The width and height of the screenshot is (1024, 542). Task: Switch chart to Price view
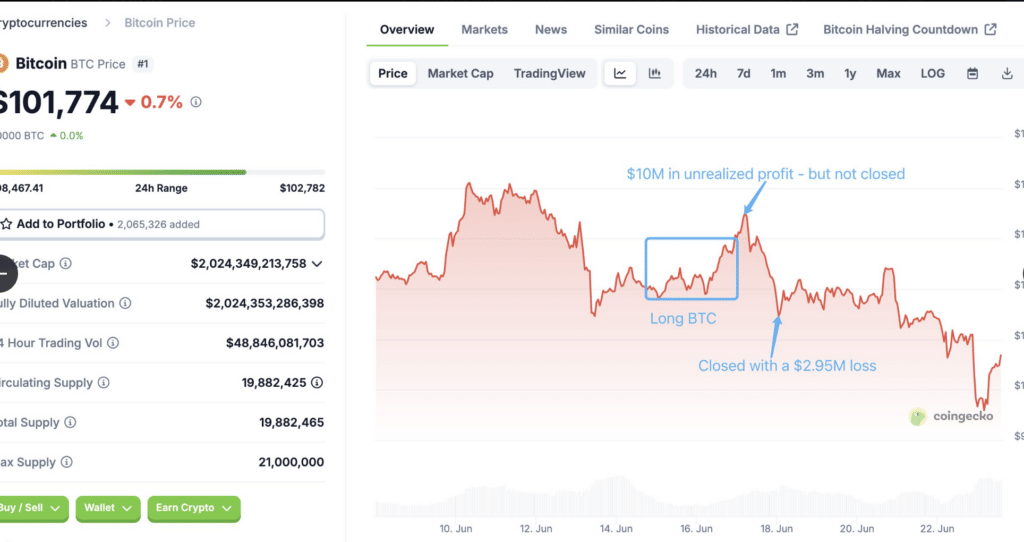point(392,73)
